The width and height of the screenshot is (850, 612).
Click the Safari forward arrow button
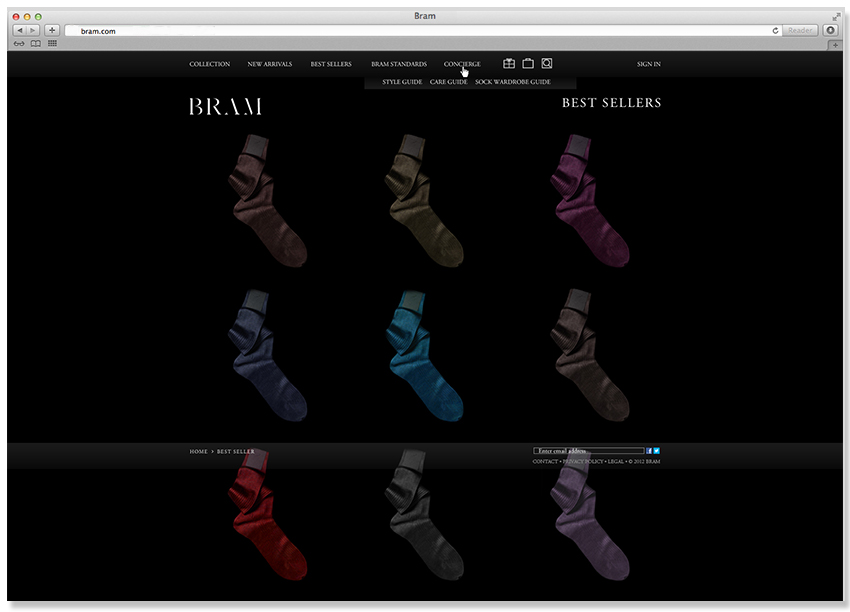[x=33, y=30]
